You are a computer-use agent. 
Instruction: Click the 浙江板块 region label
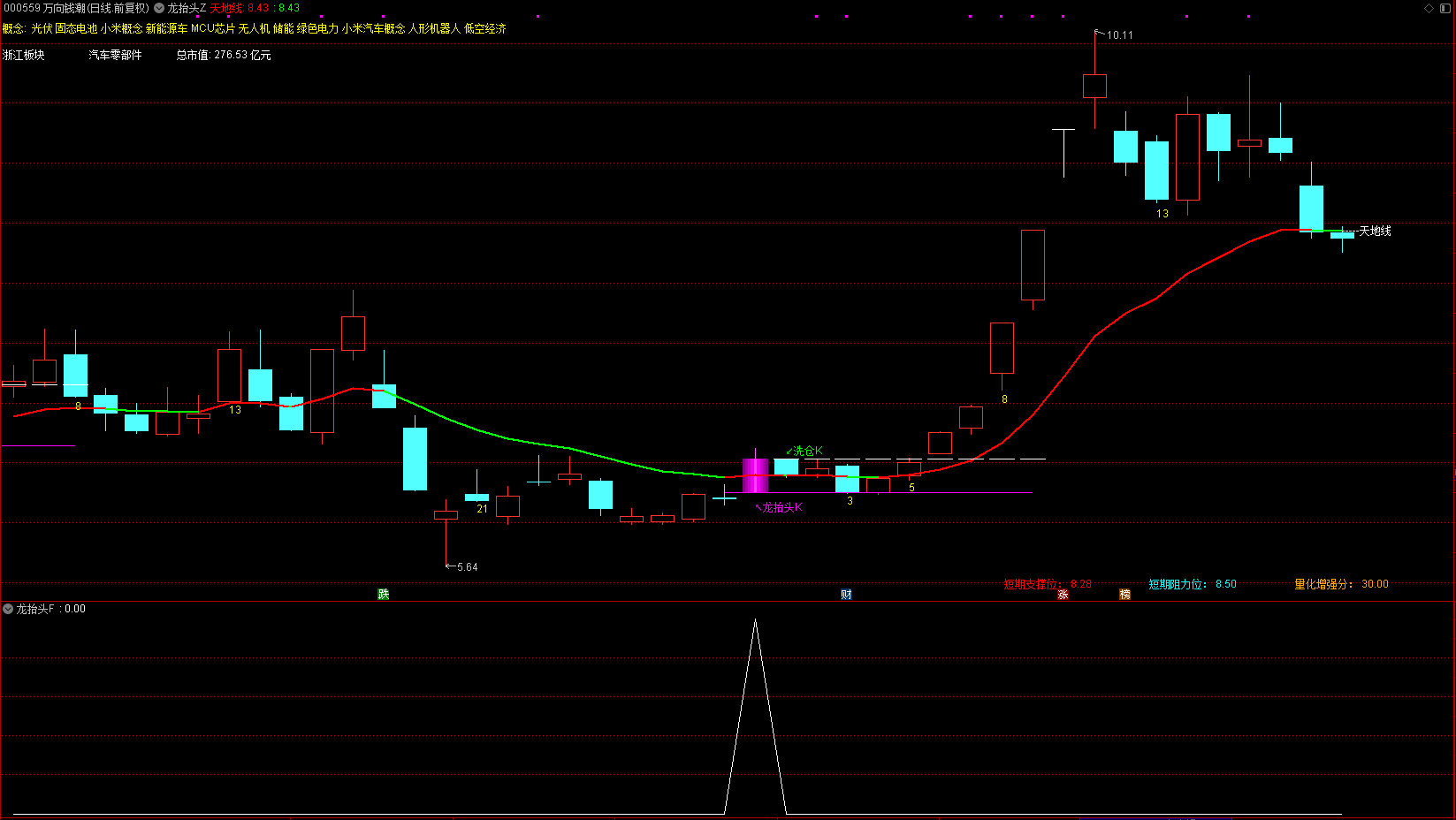24,55
